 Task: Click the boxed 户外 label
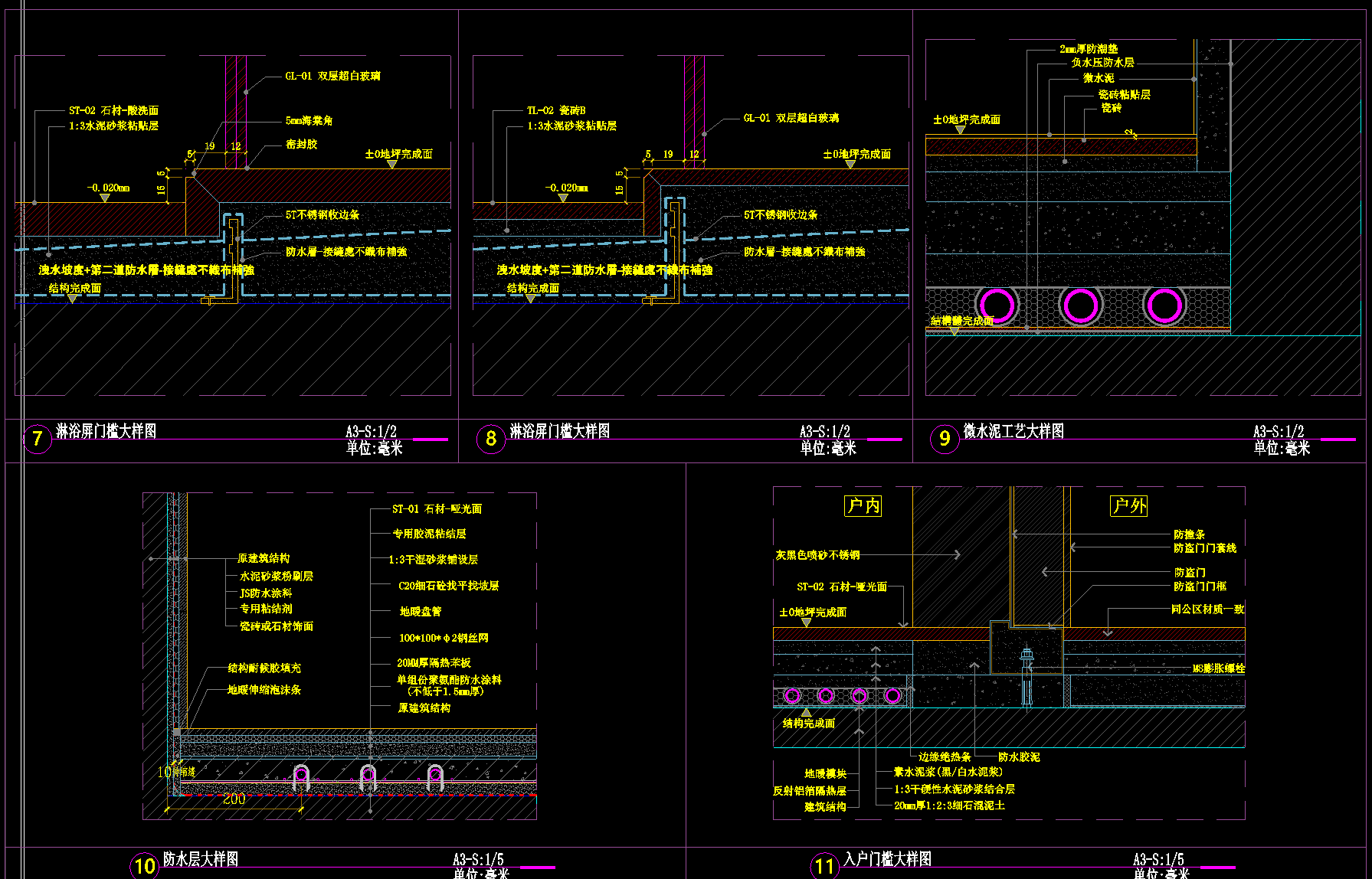[1128, 506]
